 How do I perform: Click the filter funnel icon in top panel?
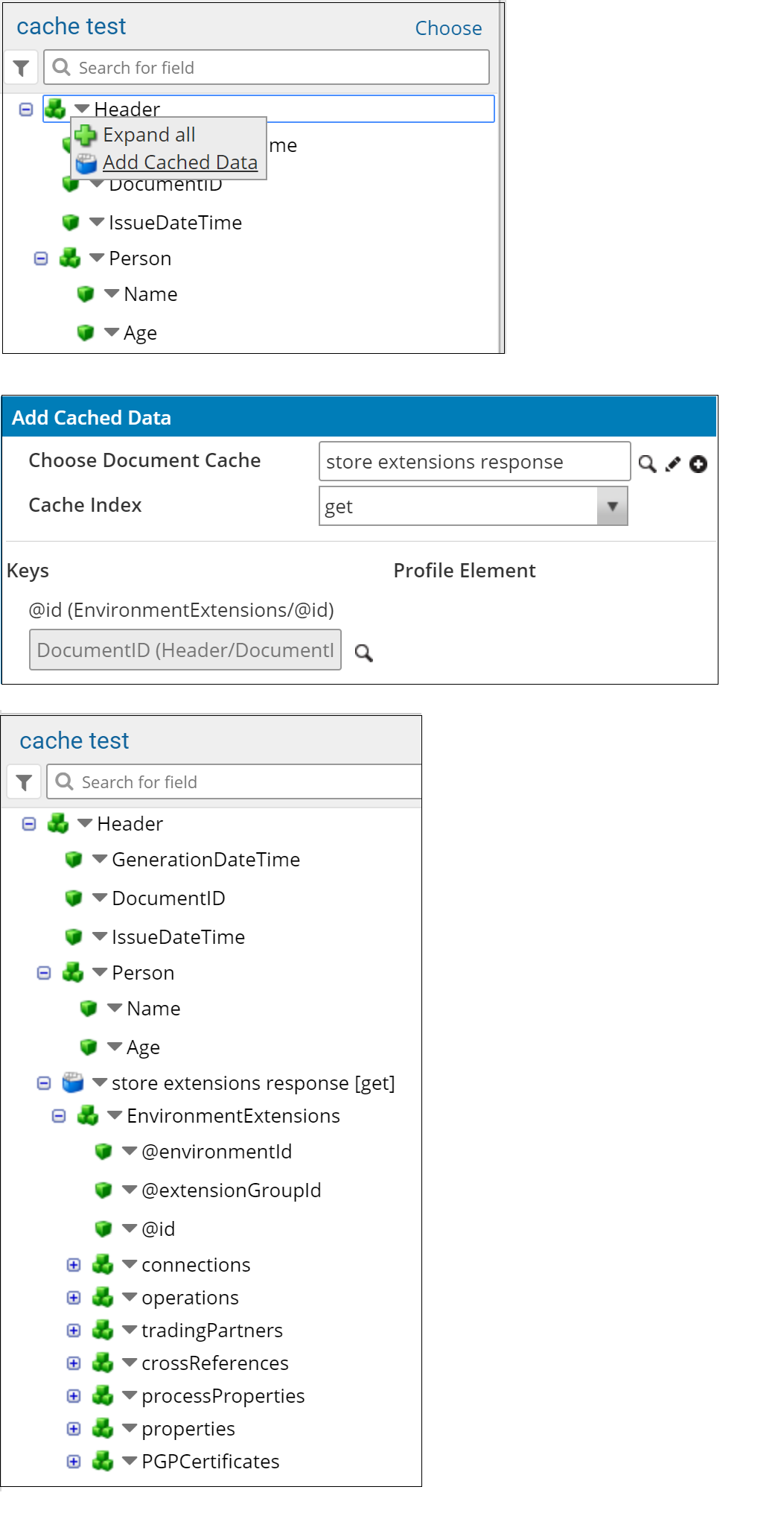coord(22,69)
